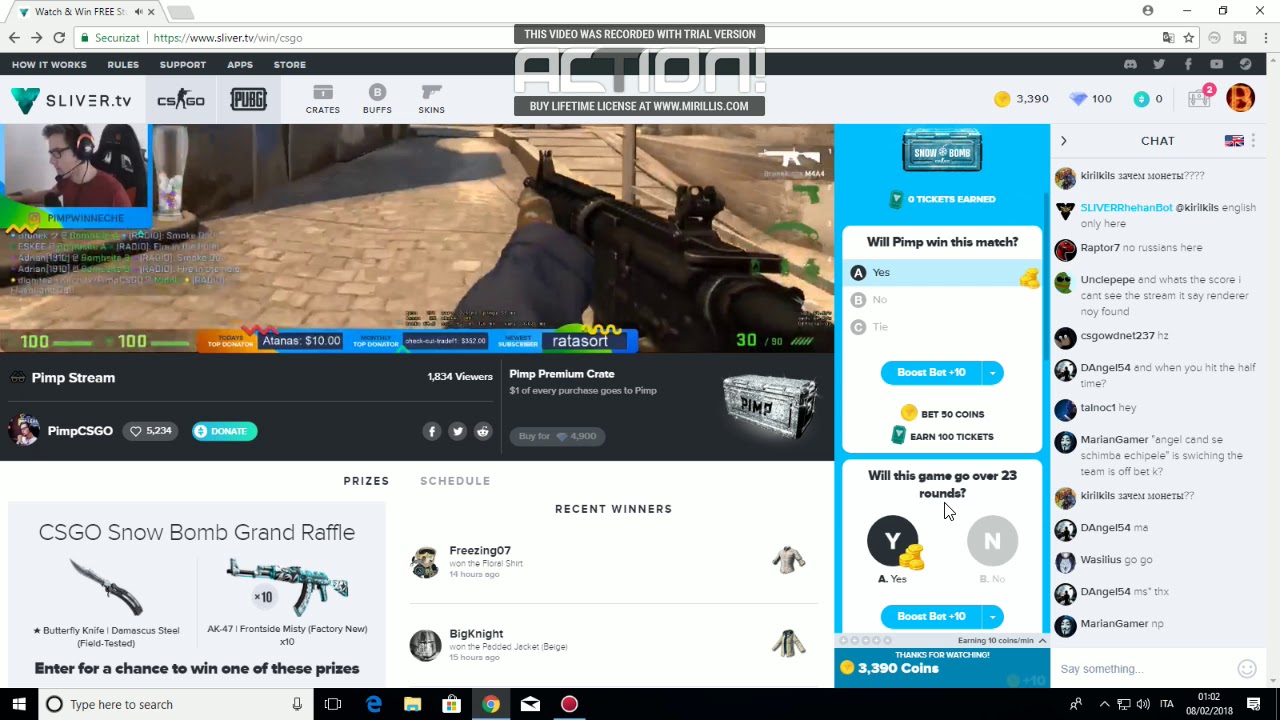Click the Windows search box

175,704
